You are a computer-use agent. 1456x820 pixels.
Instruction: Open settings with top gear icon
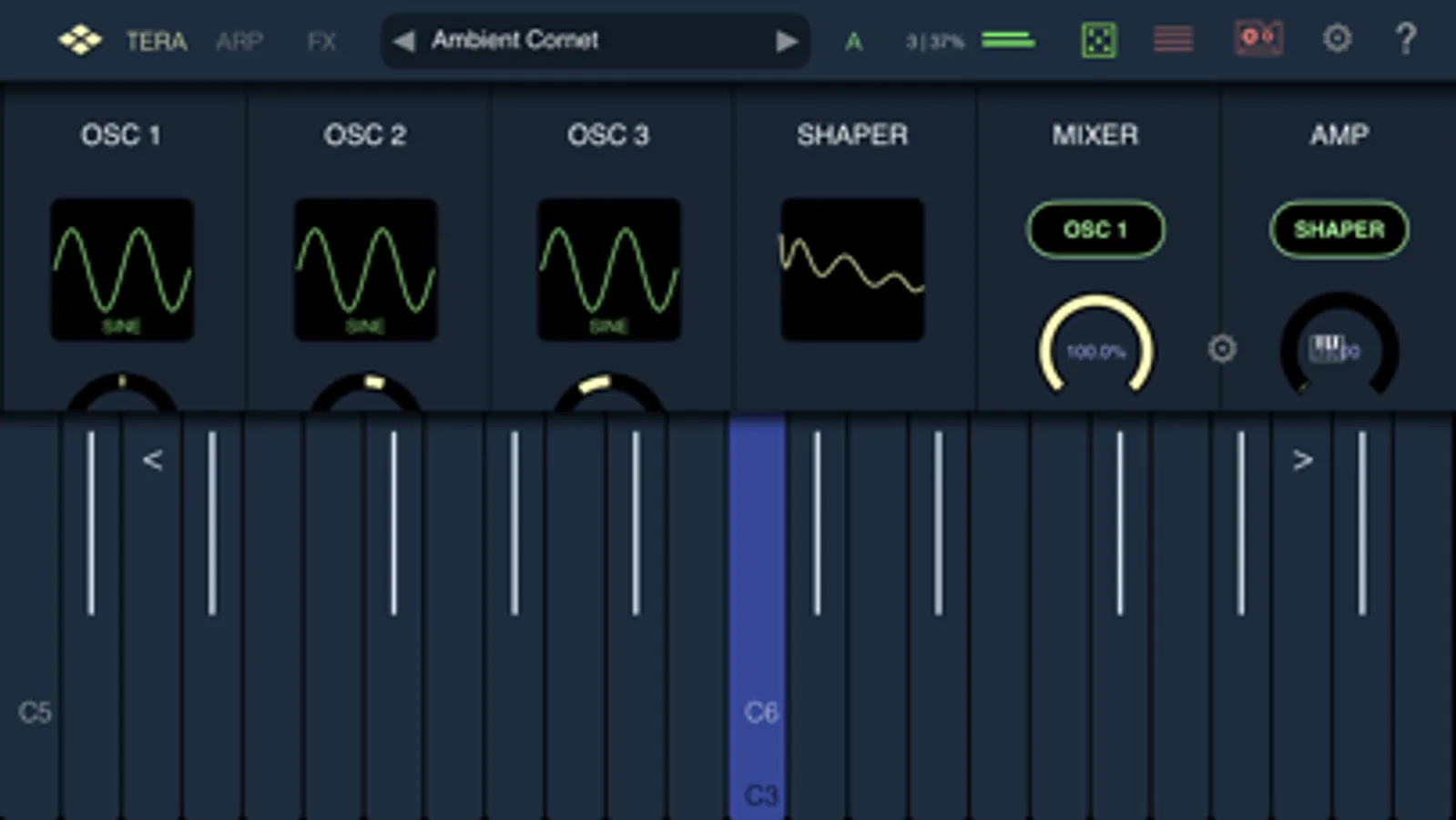pyautogui.click(x=1337, y=38)
